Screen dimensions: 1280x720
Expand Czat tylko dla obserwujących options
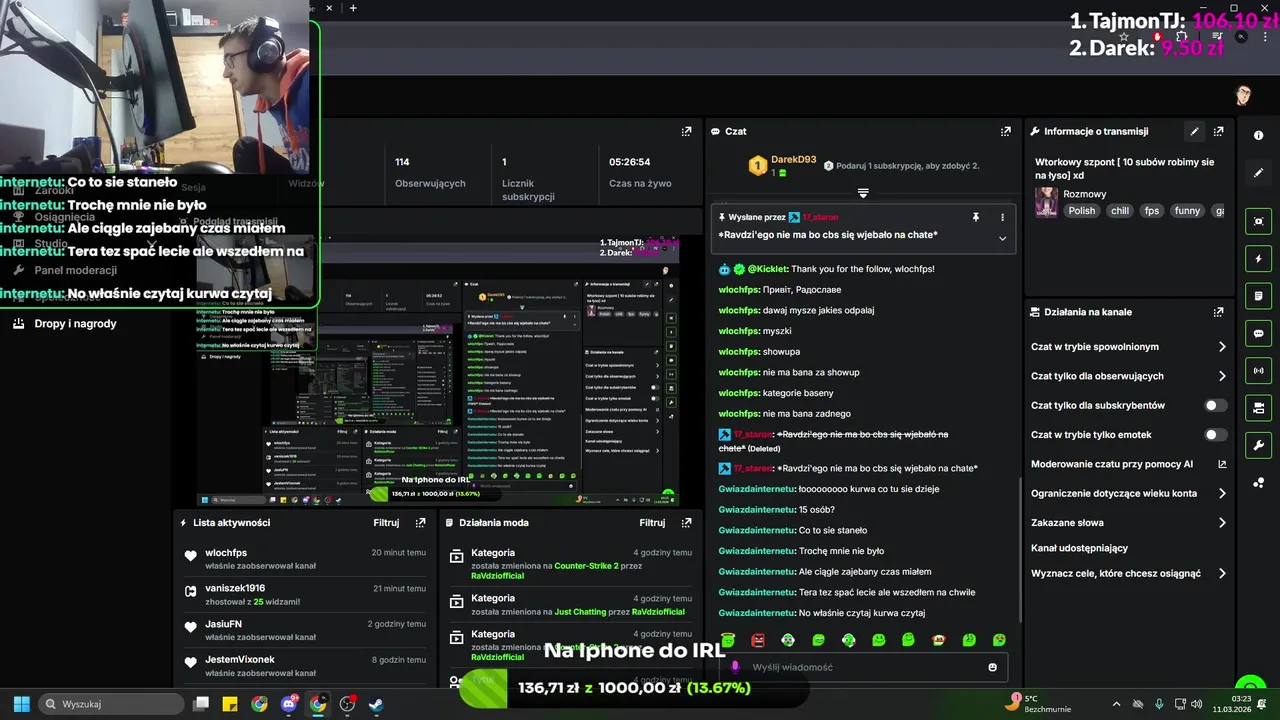[x=1222, y=376]
